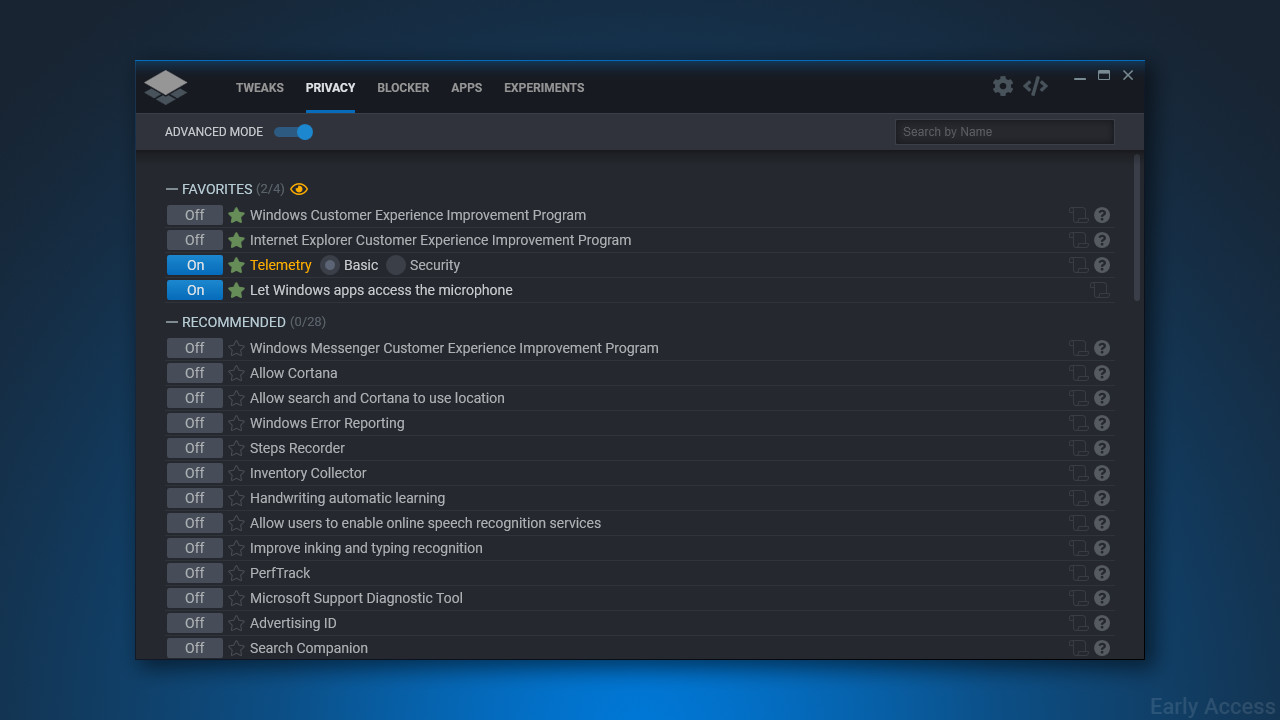Click the app logo in header
1280x720 pixels.
(x=166, y=87)
